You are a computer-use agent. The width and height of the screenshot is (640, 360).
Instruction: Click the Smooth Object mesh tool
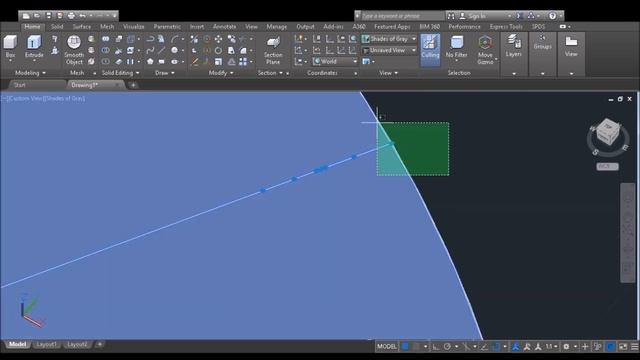click(x=74, y=50)
